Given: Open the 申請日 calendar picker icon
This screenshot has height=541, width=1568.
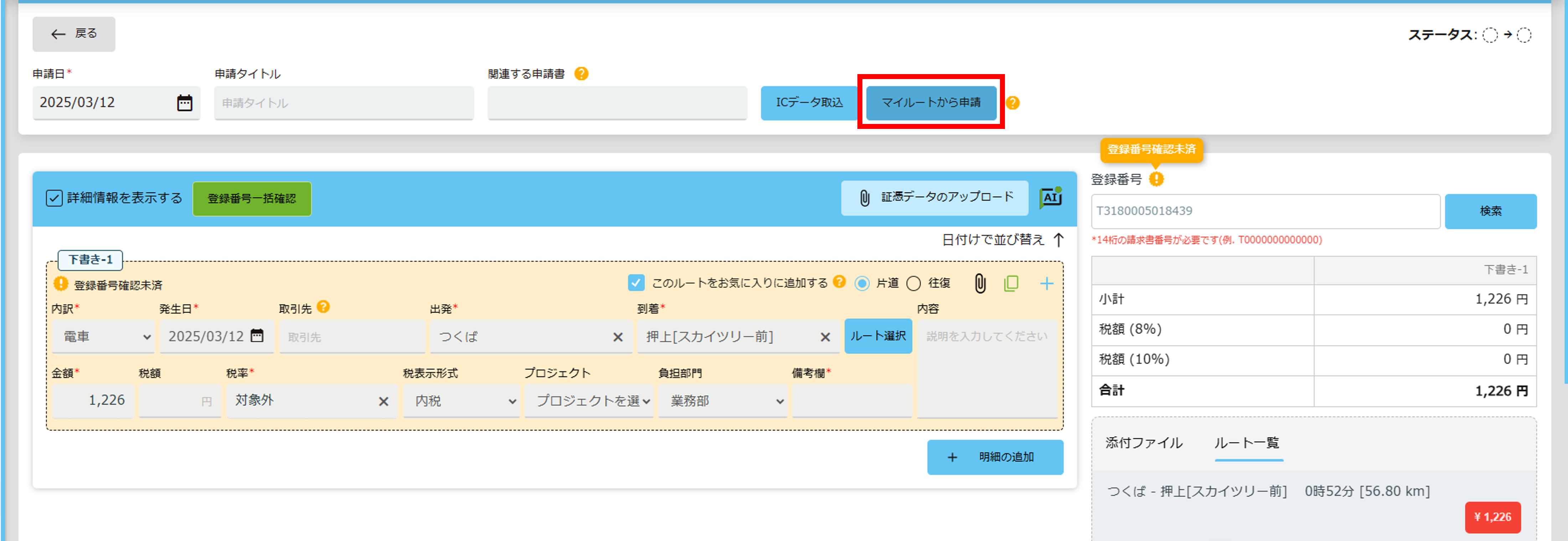Looking at the screenshot, I should point(185,102).
